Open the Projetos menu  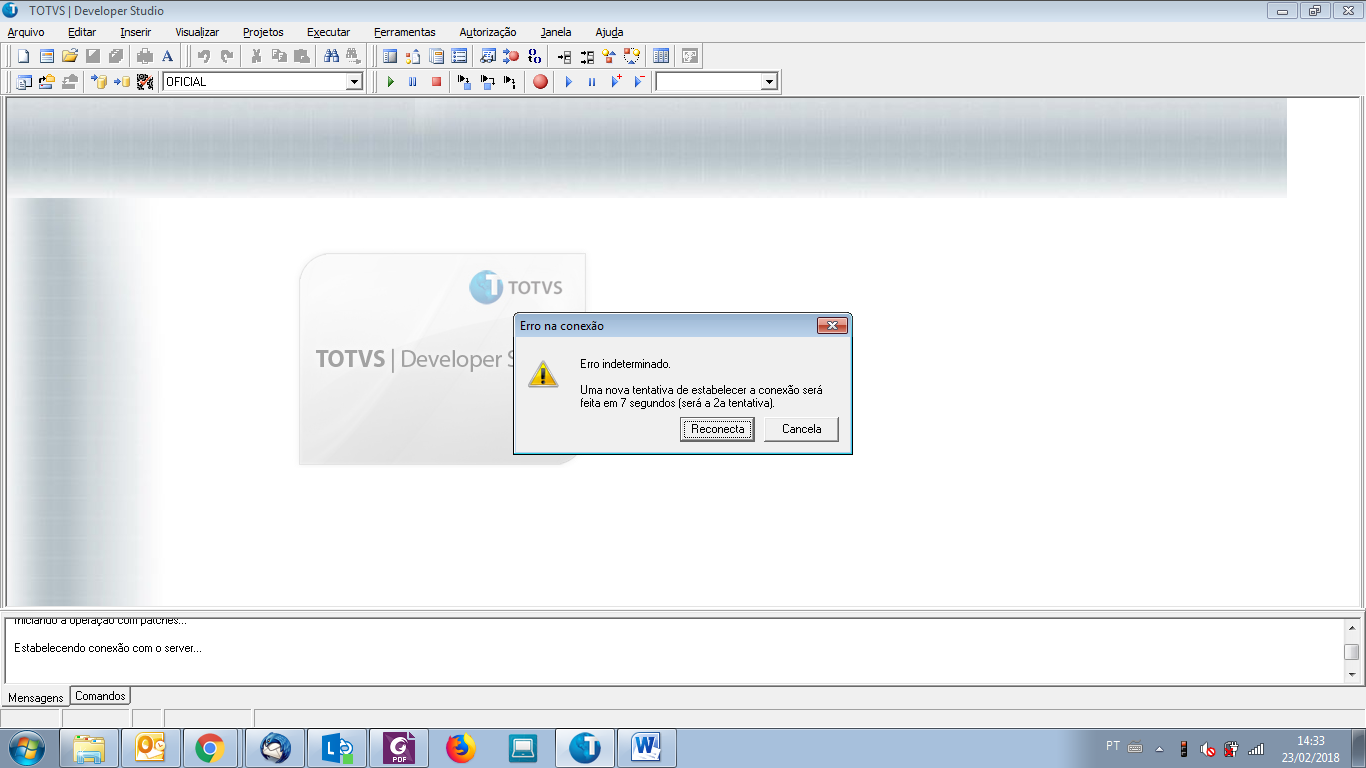(263, 32)
